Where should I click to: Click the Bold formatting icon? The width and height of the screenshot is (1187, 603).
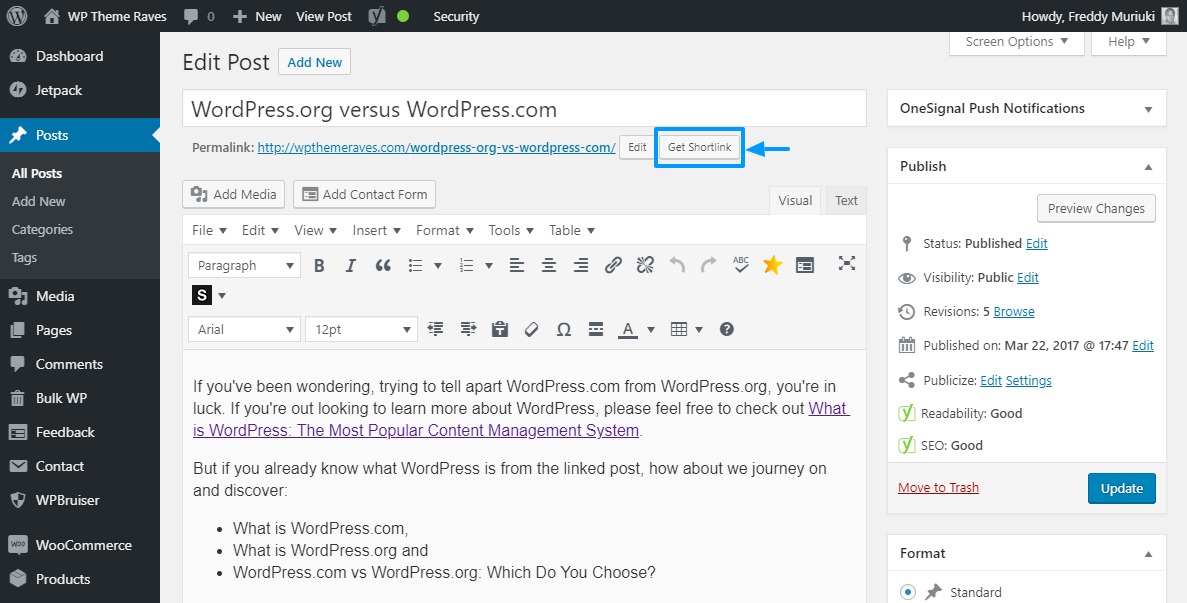point(319,265)
